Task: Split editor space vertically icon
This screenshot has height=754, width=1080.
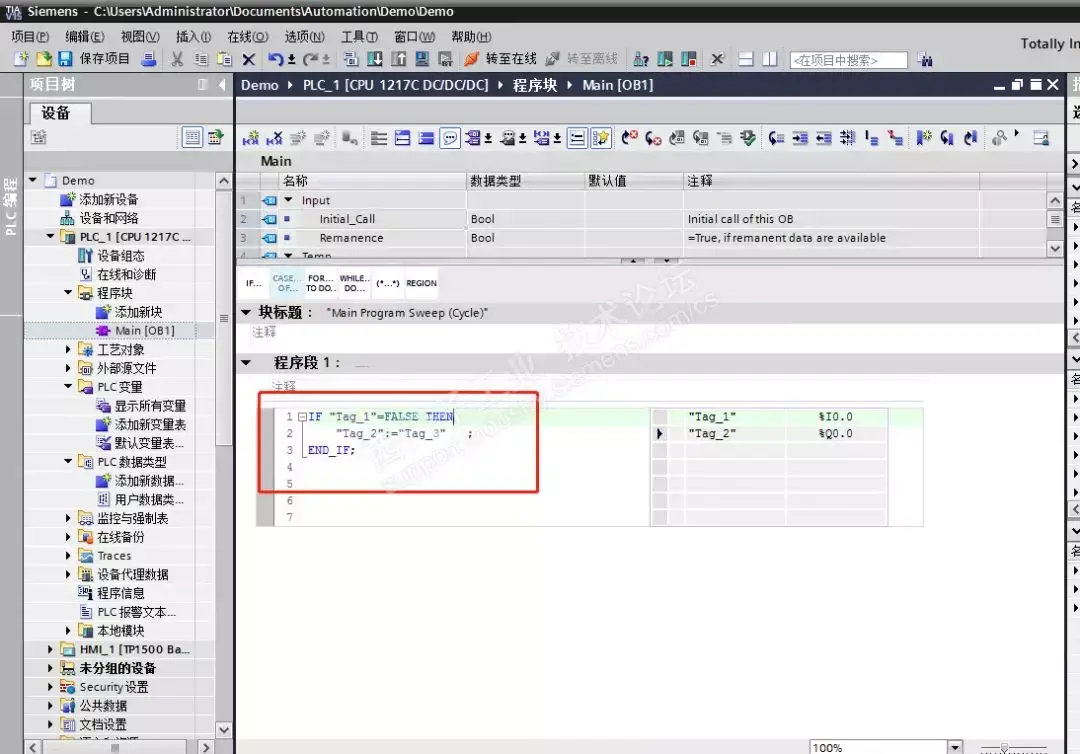Action: click(769, 59)
